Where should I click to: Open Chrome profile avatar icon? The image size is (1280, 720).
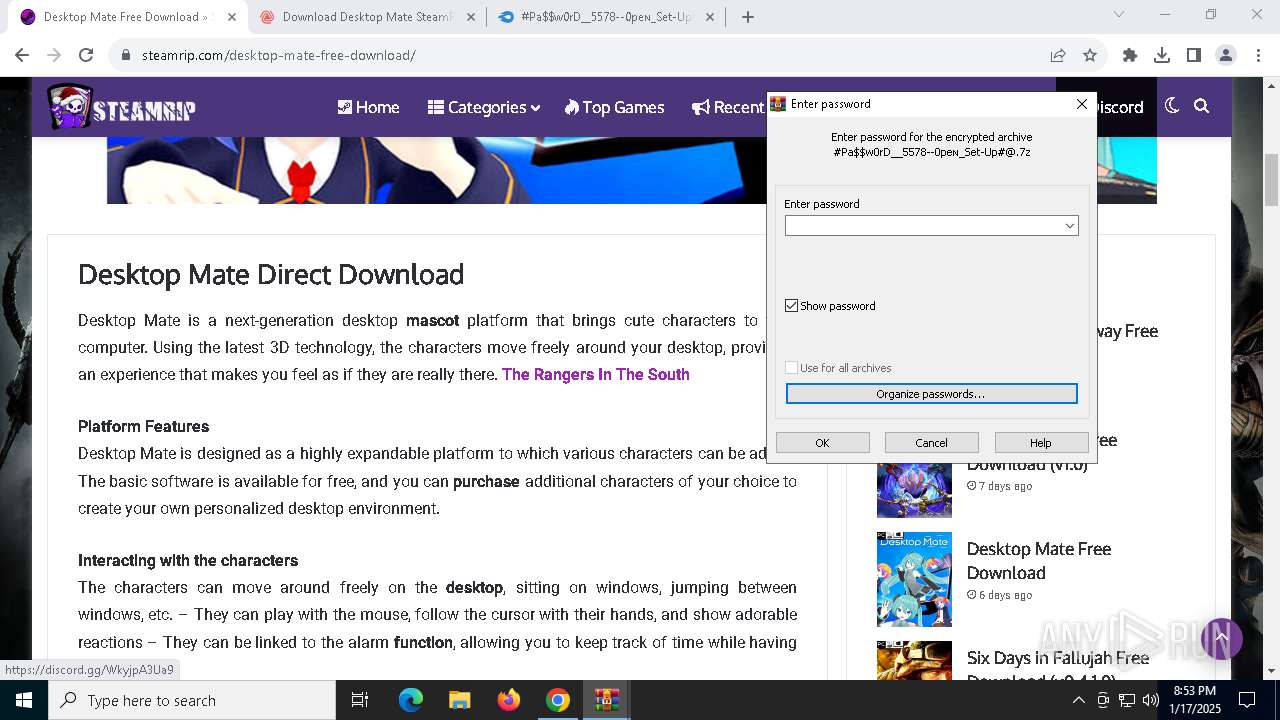click(x=1226, y=55)
